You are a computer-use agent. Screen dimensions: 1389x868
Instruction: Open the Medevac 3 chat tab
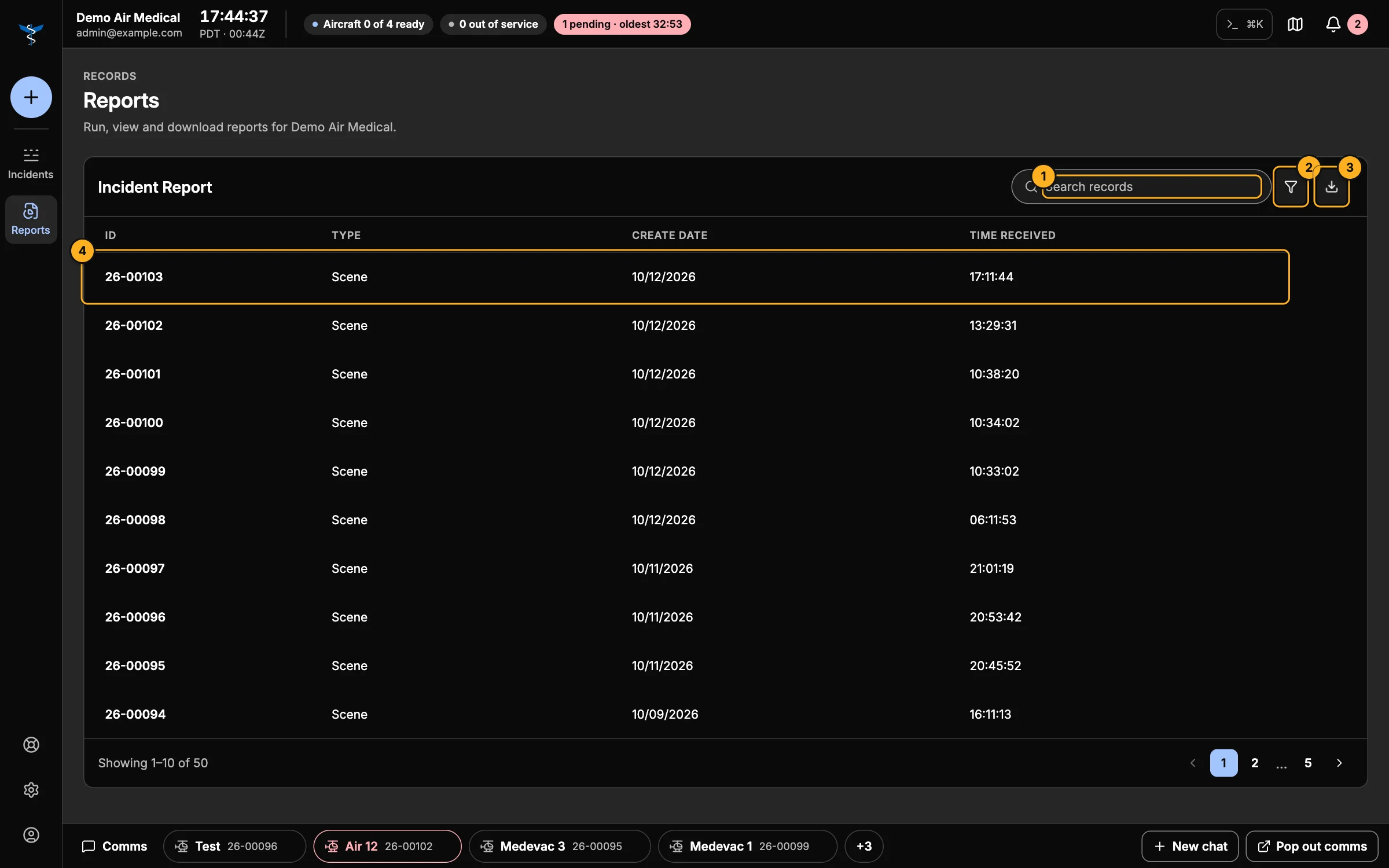tap(560, 847)
